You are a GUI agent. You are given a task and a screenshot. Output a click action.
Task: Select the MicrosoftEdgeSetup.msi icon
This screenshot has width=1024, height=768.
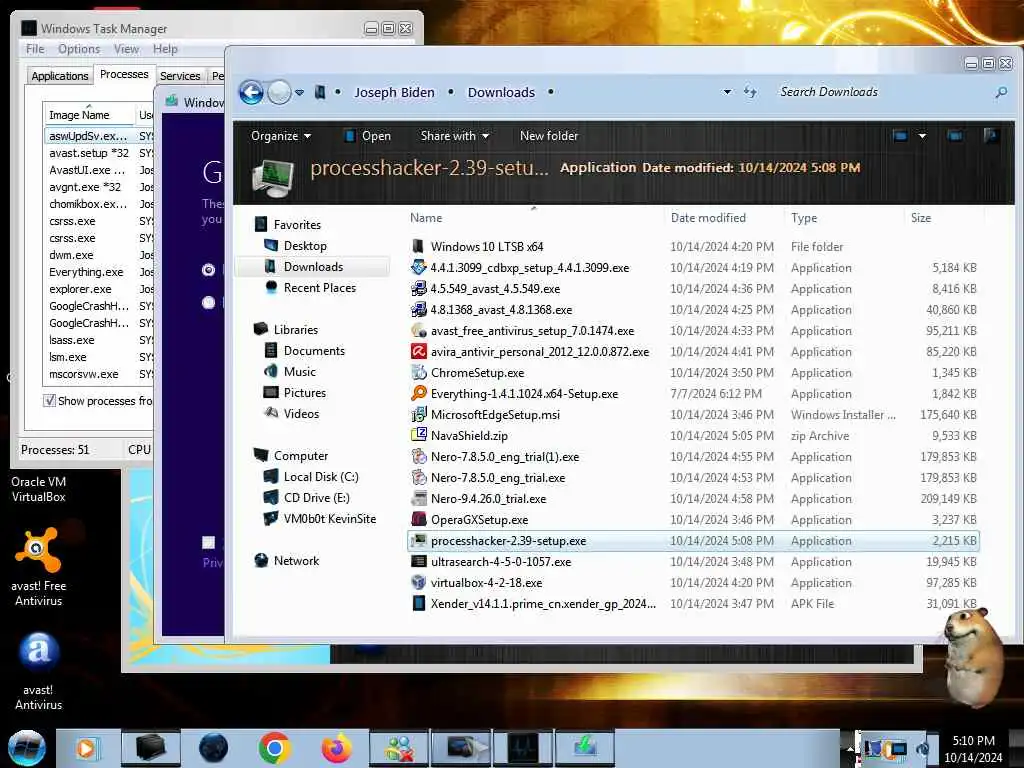pyautogui.click(x=418, y=414)
